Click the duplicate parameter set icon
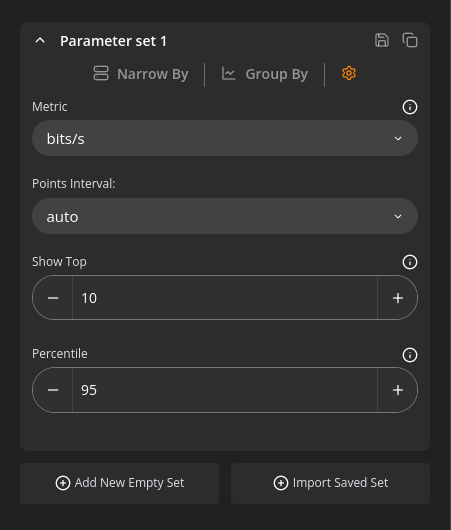The width and height of the screenshot is (451, 530). click(410, 40)
